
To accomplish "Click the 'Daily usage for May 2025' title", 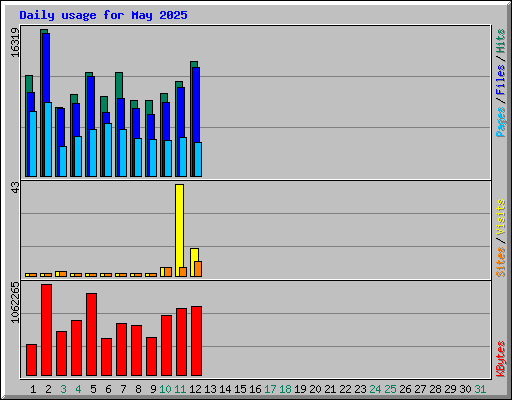I will click(x=103, y=15).
